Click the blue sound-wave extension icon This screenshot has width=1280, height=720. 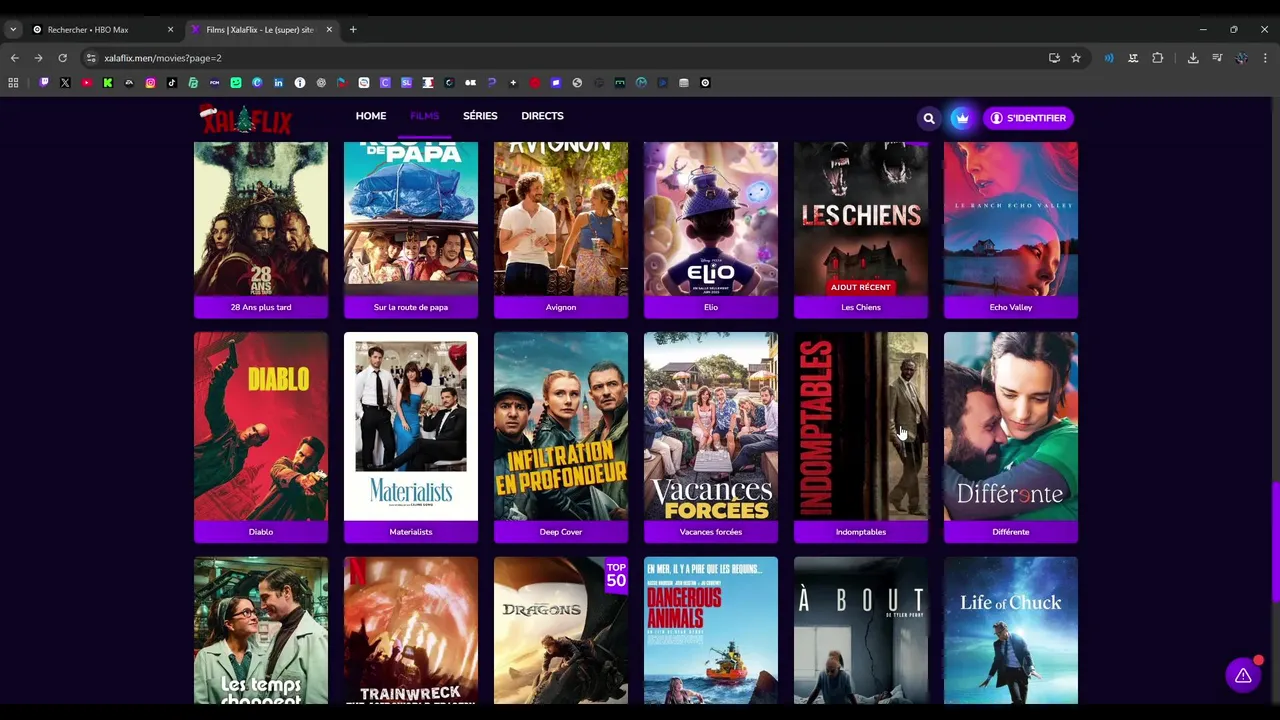(1109, 58)
